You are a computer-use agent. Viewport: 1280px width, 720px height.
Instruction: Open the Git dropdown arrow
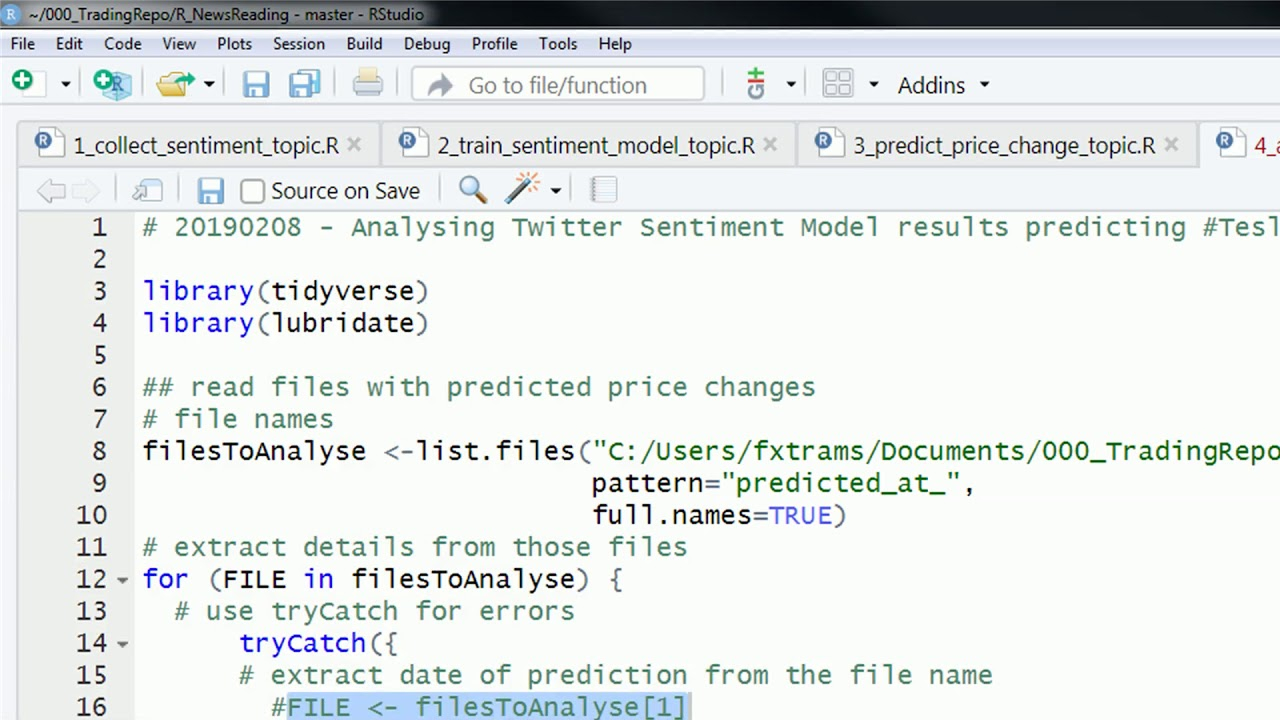[790, 85]
